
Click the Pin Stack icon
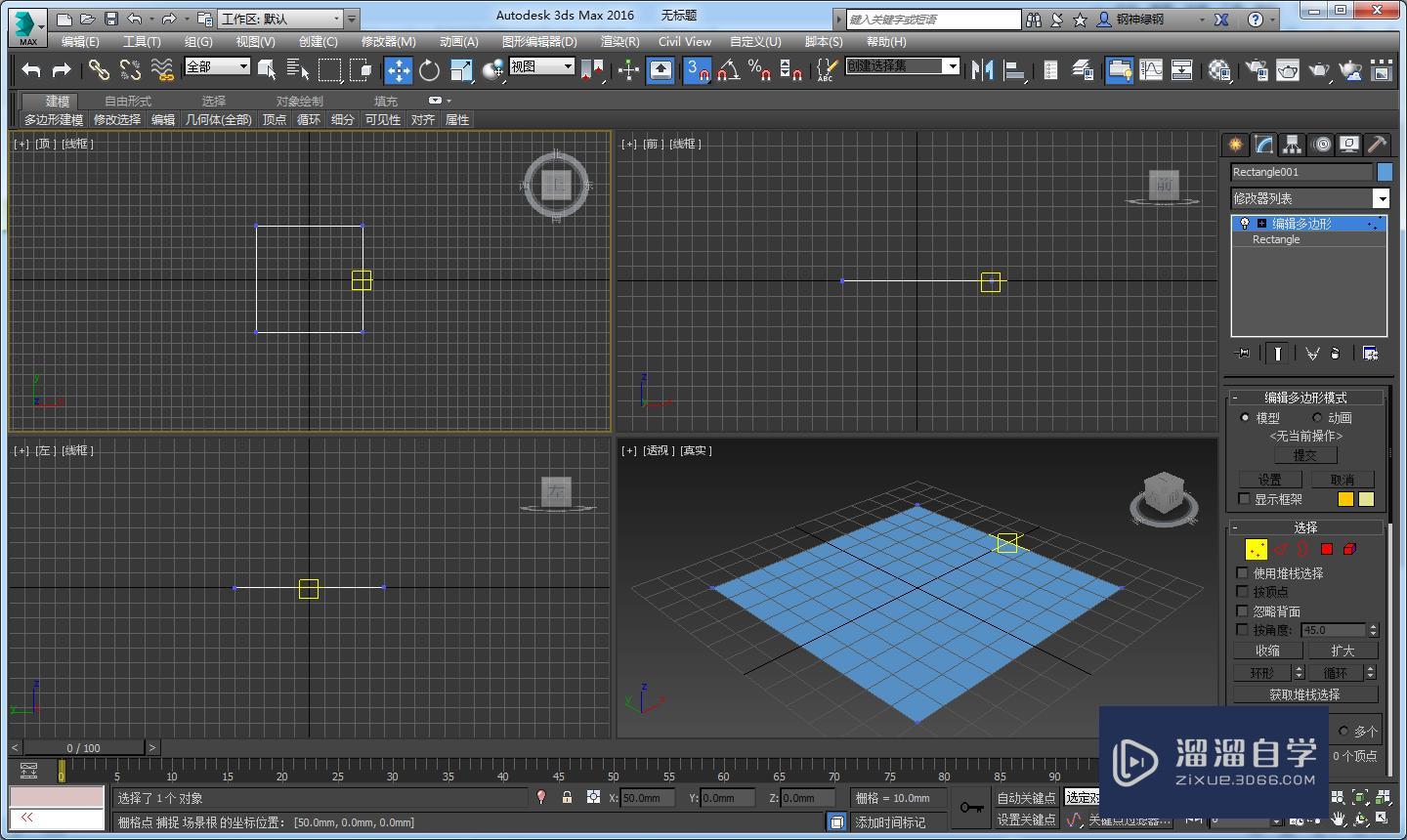(x=1242, y=353)
